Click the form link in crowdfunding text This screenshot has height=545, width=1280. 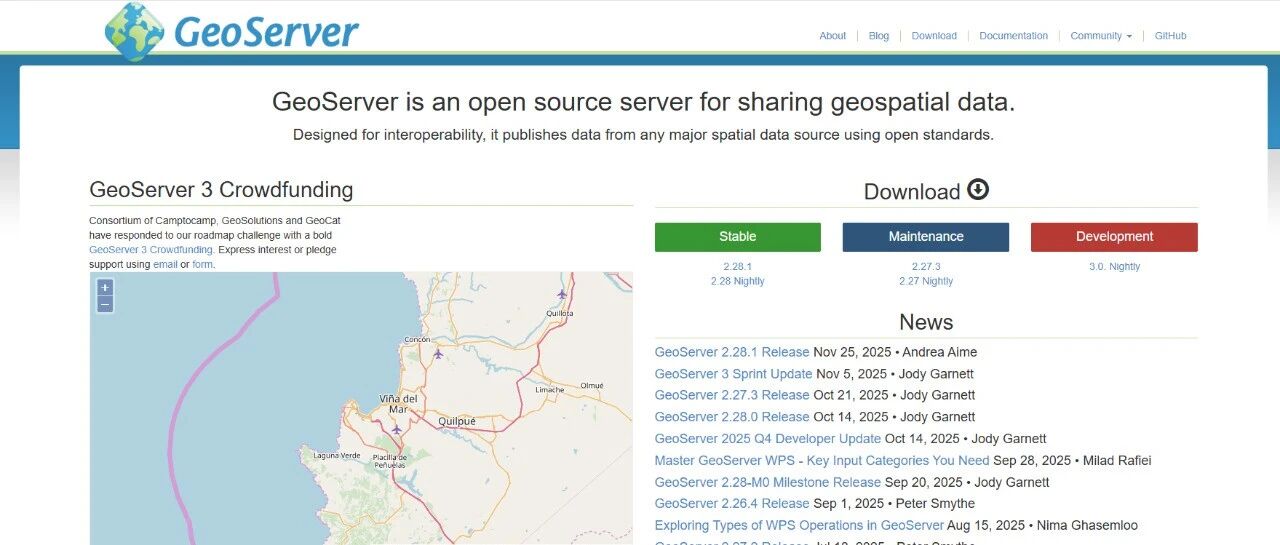[x=202, y=265]
